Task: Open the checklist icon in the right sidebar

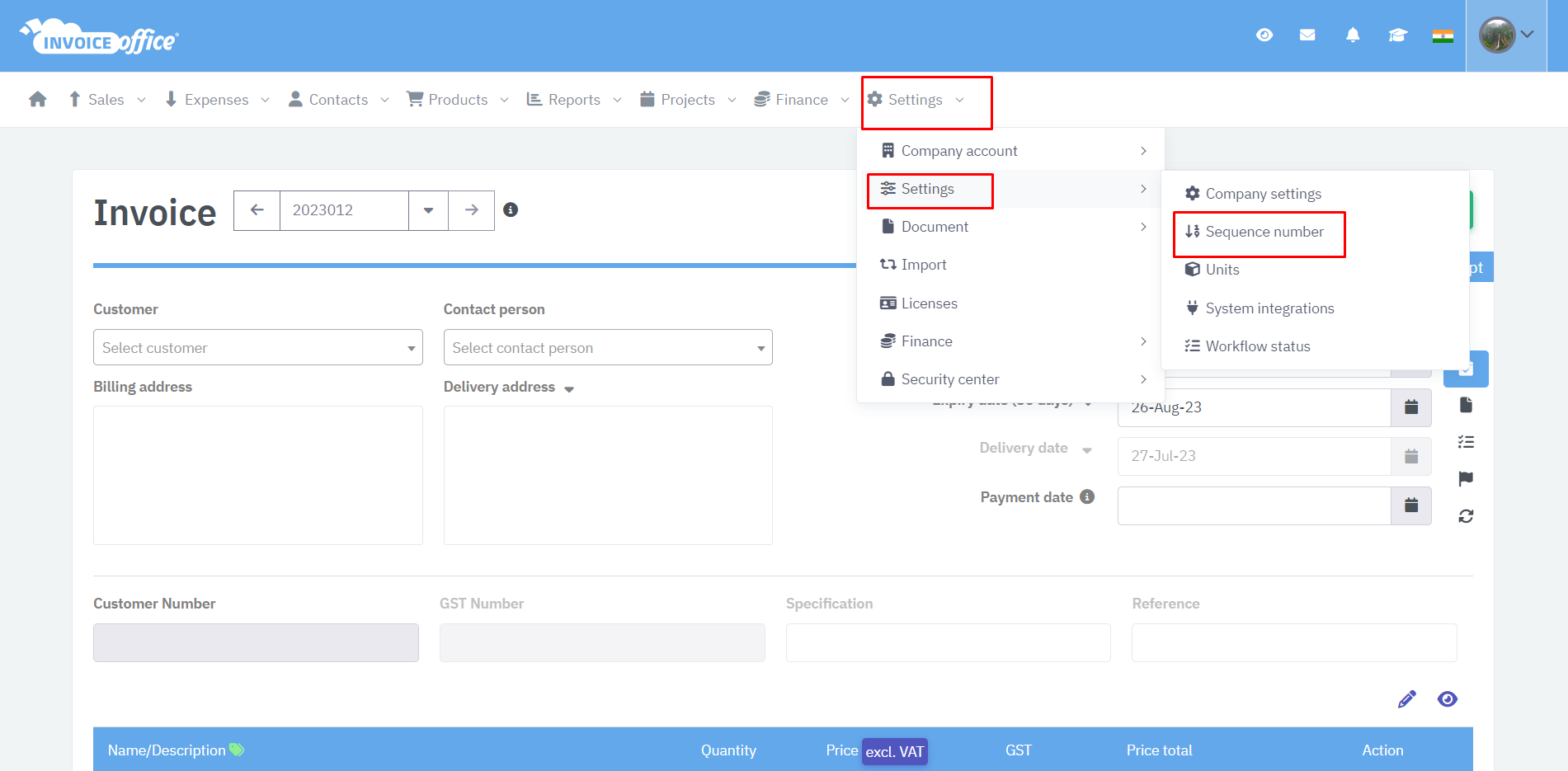Action: (1466, 442)
